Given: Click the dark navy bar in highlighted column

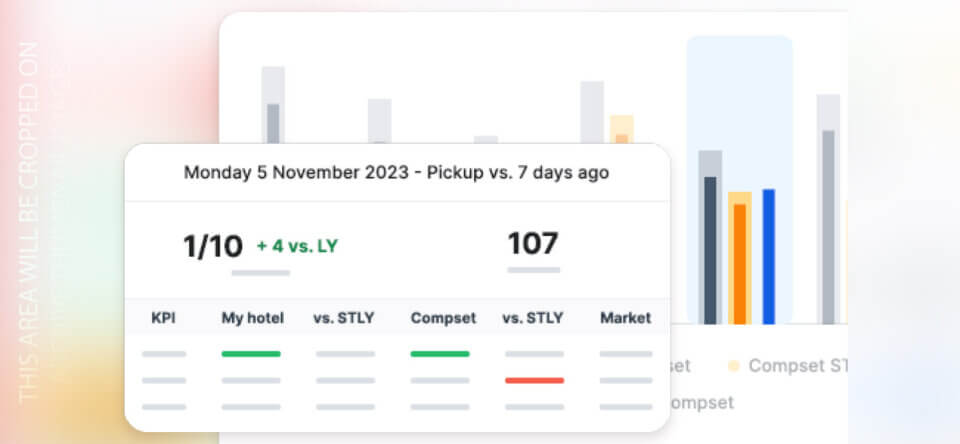Looking at the screenshot, I should (x=710, y=250).
